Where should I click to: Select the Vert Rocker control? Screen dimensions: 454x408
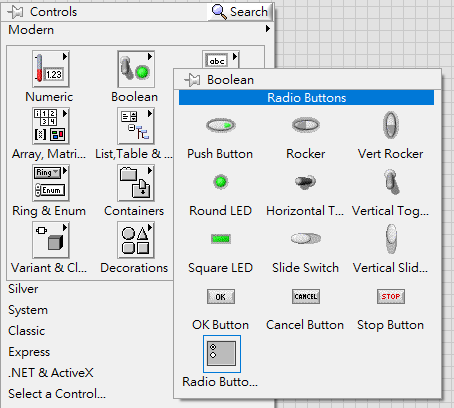(x=391, y=125)
